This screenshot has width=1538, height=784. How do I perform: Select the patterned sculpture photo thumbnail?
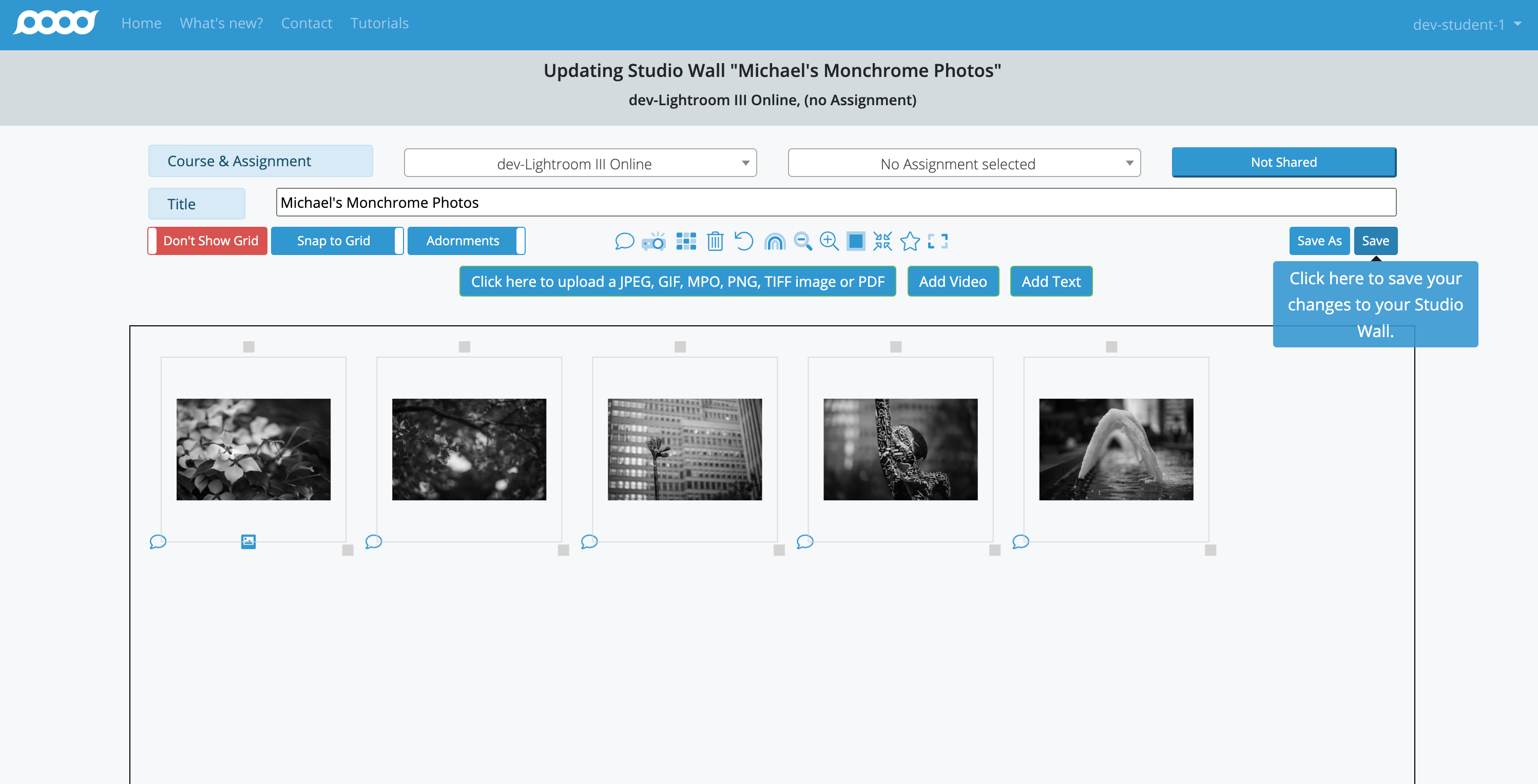tap(900, 449)
